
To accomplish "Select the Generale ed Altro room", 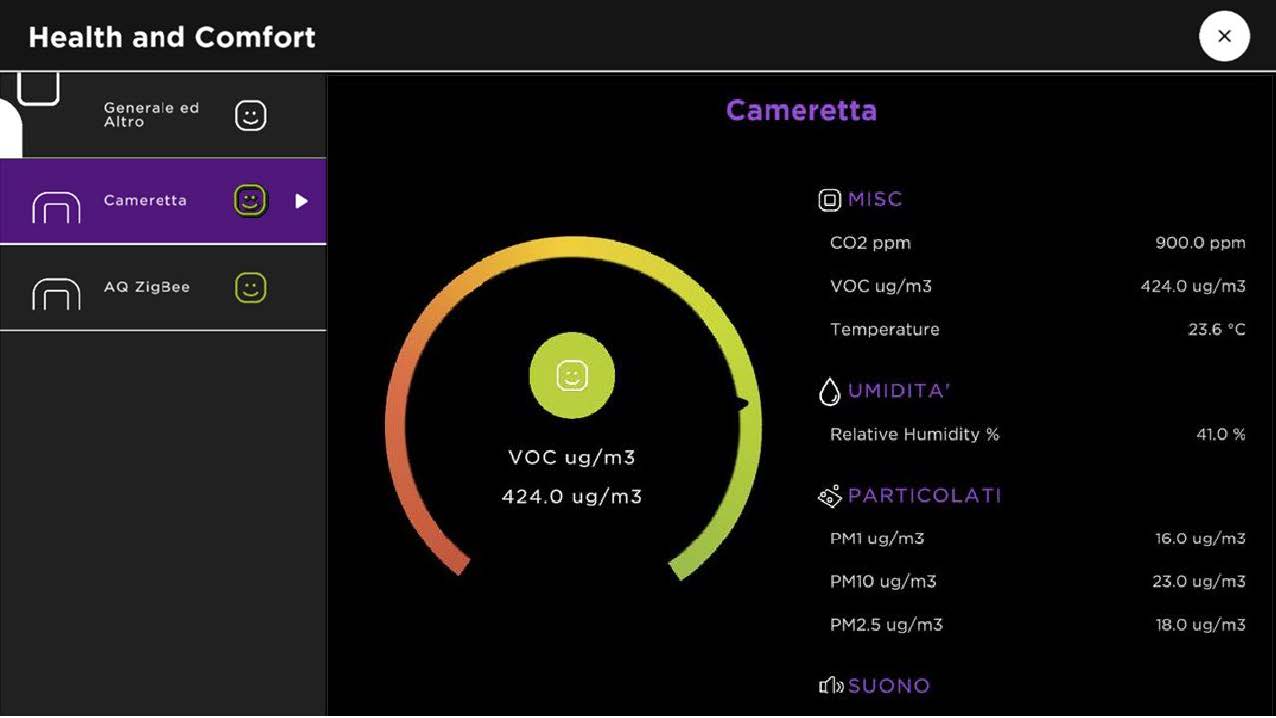I will click(x=151, y=115).
